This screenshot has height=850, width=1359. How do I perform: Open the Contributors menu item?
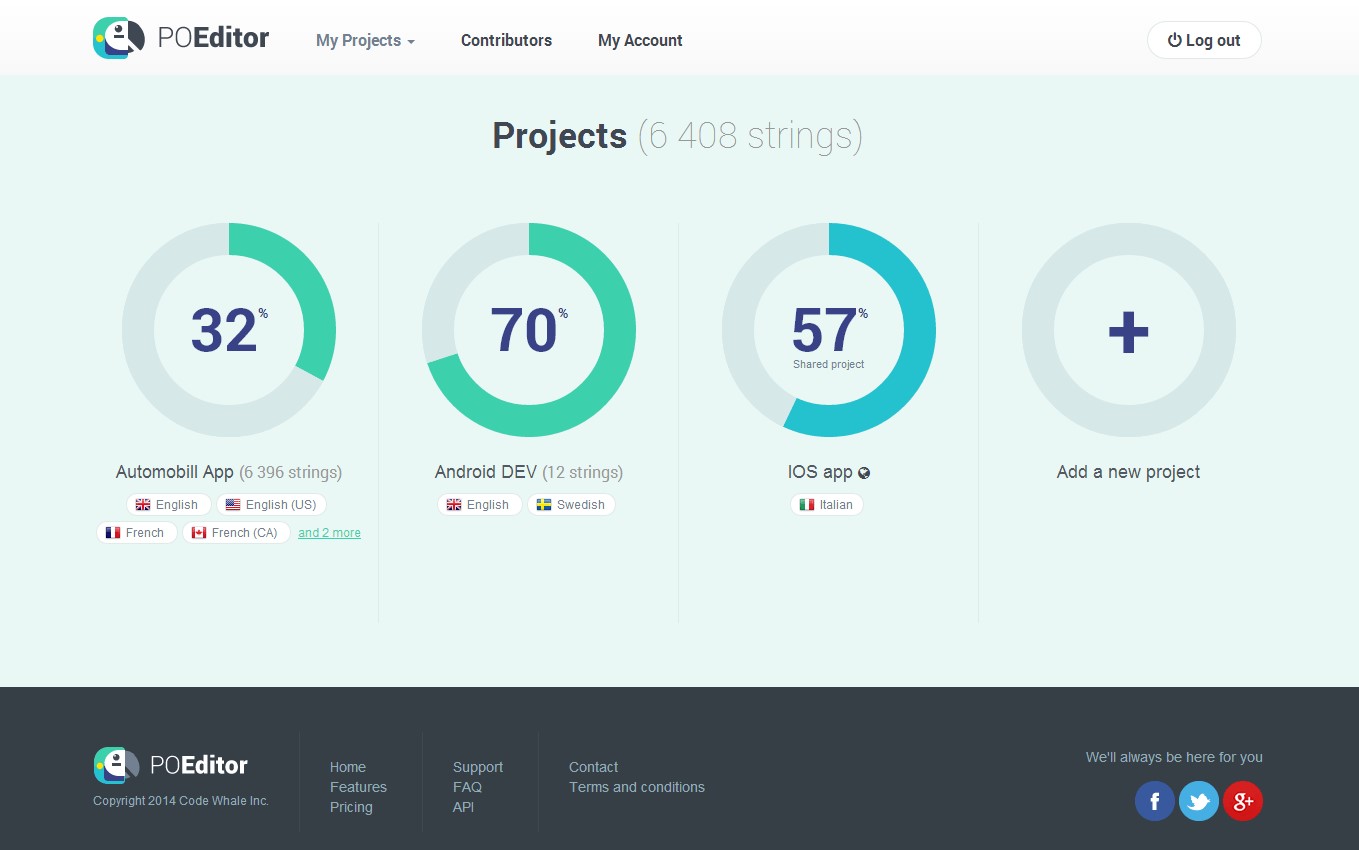coord(506,41)
